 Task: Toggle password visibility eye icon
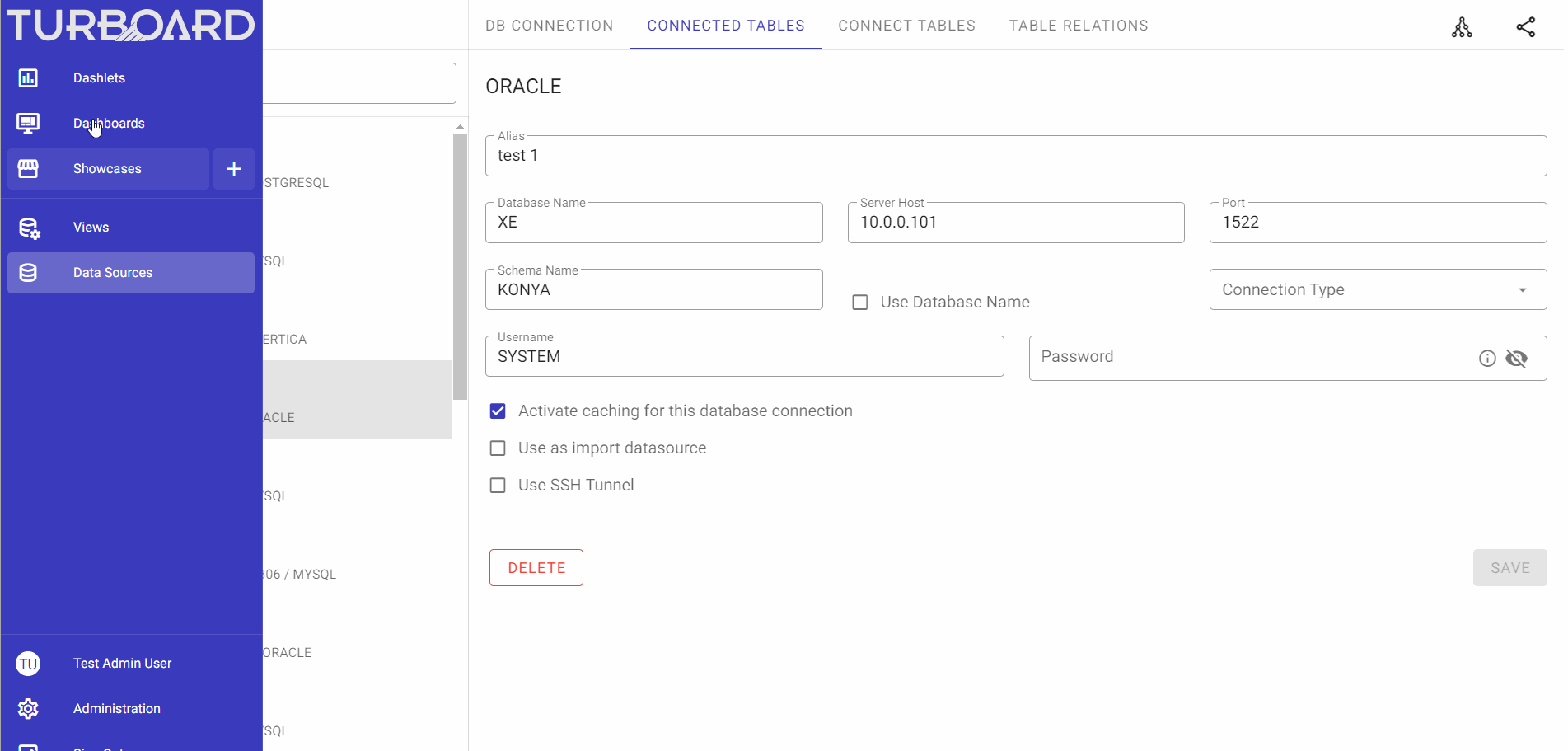[1516, 358]
